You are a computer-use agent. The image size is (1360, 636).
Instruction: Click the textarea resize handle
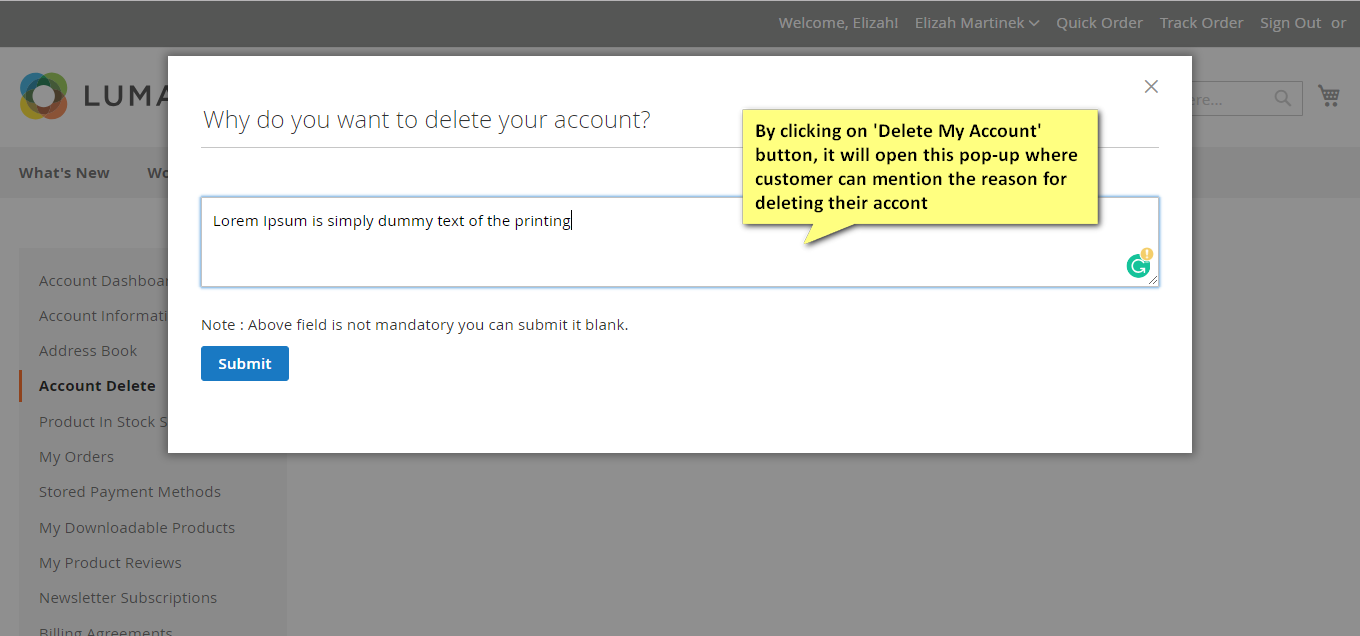[x=1153, y=281]
